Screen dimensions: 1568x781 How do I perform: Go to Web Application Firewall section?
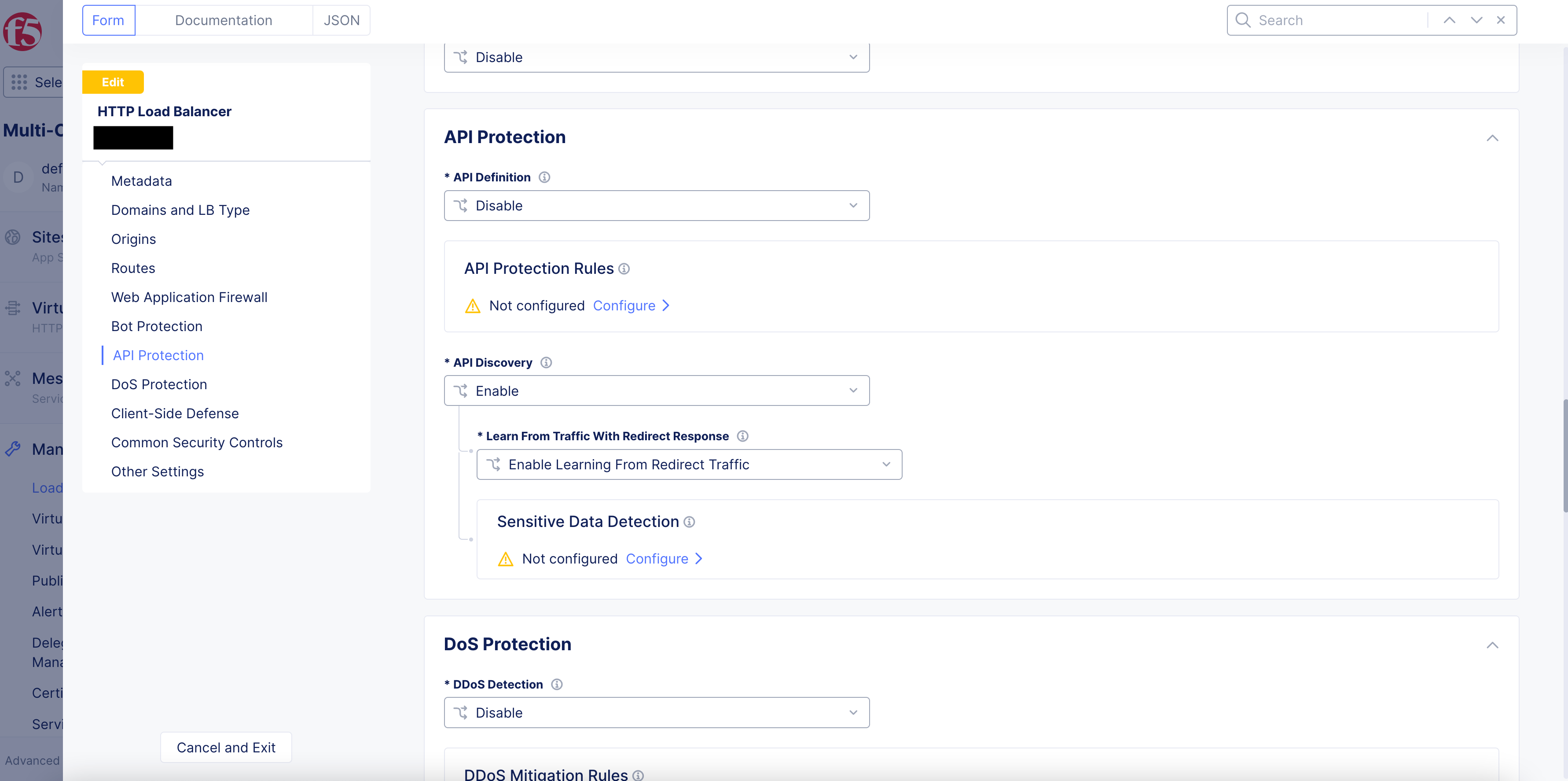(x=189, y=297)
